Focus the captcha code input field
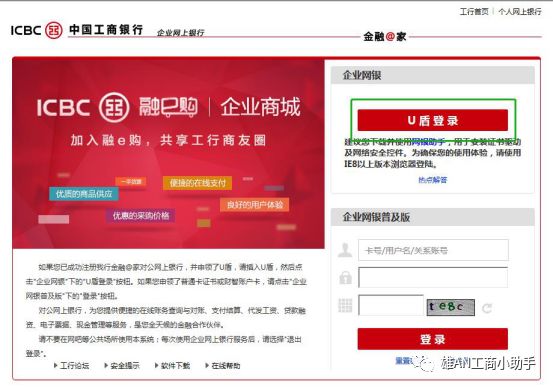This screenshot has height=388, width=553. click(391, 305)
